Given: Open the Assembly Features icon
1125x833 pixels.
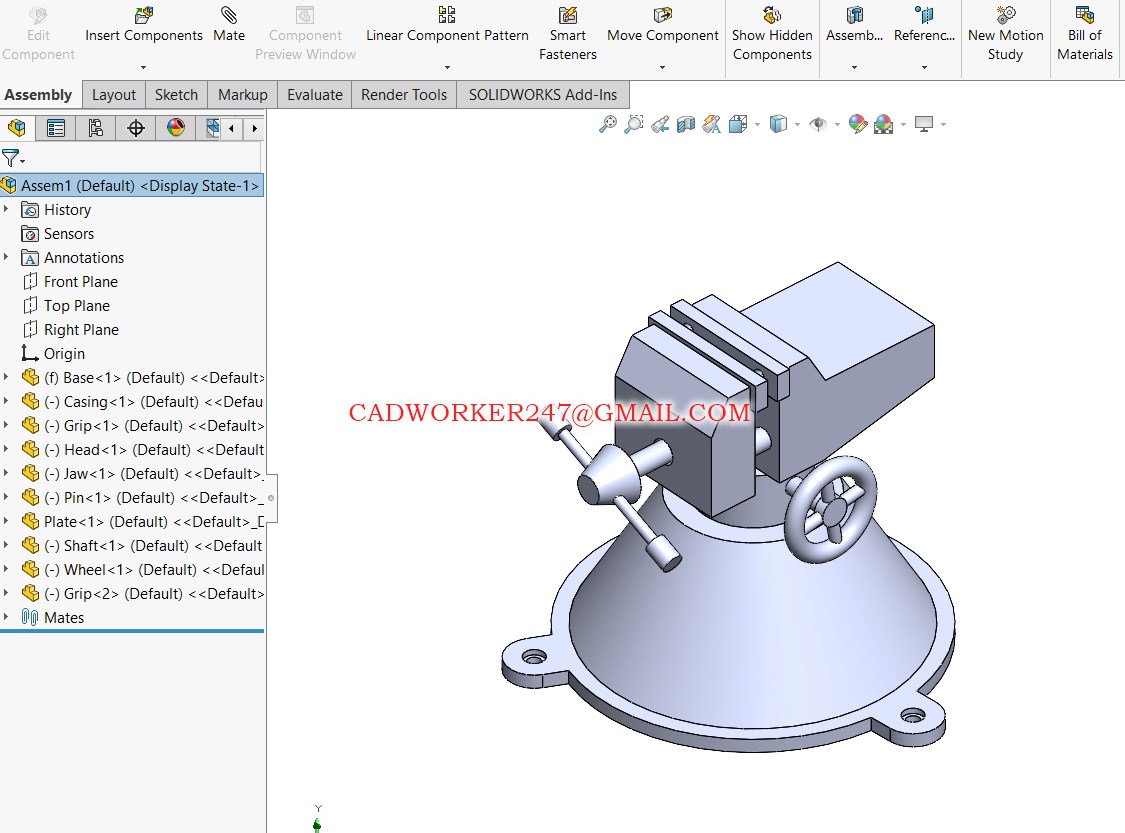Looking at the screenshot, I should point(854,15).
